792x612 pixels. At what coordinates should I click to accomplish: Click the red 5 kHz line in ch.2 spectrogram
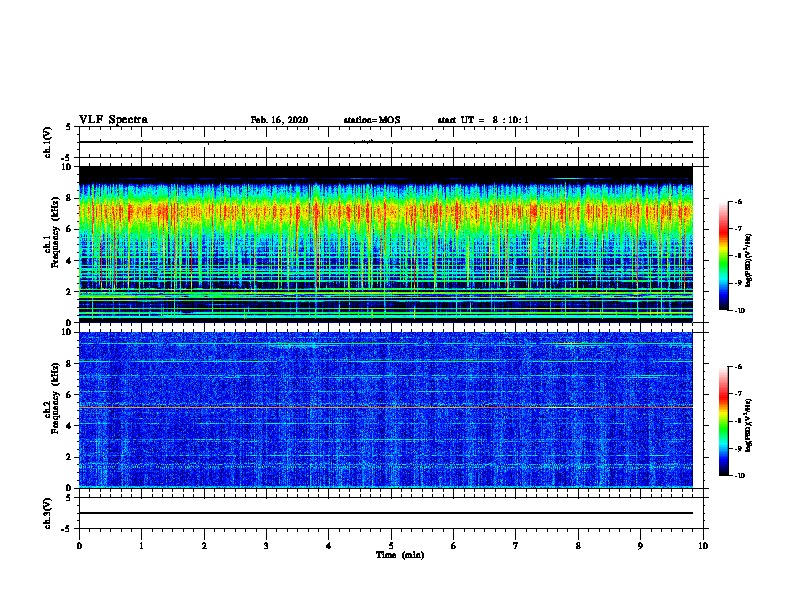click(x=386, y=407)
